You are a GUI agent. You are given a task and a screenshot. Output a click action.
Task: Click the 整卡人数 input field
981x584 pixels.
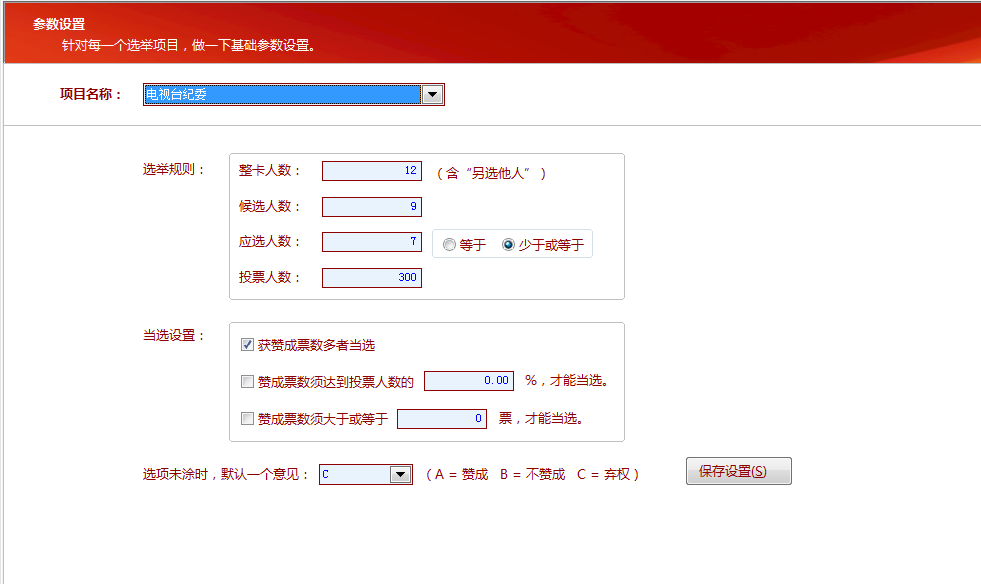point(371,171)
